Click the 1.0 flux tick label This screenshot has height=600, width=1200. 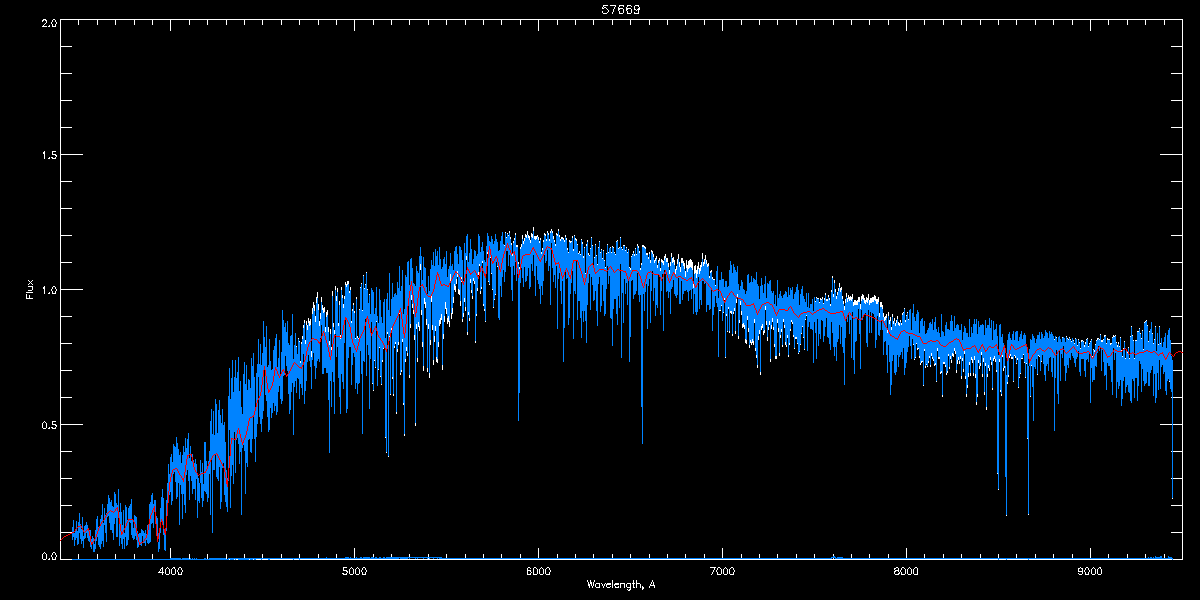(47, 289)
